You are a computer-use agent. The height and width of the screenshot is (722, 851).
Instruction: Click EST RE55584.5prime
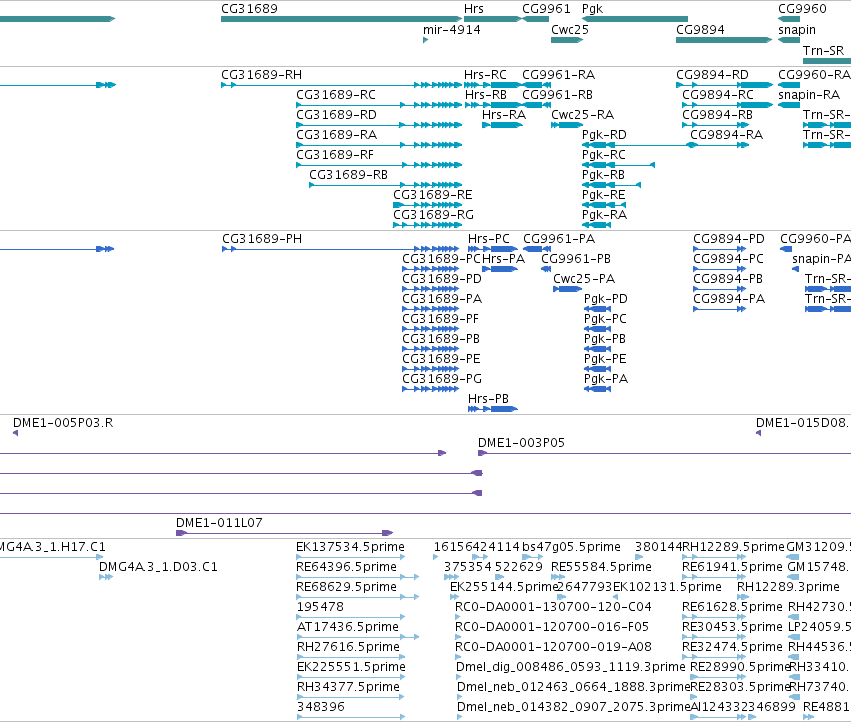click(x=558, y=577)
